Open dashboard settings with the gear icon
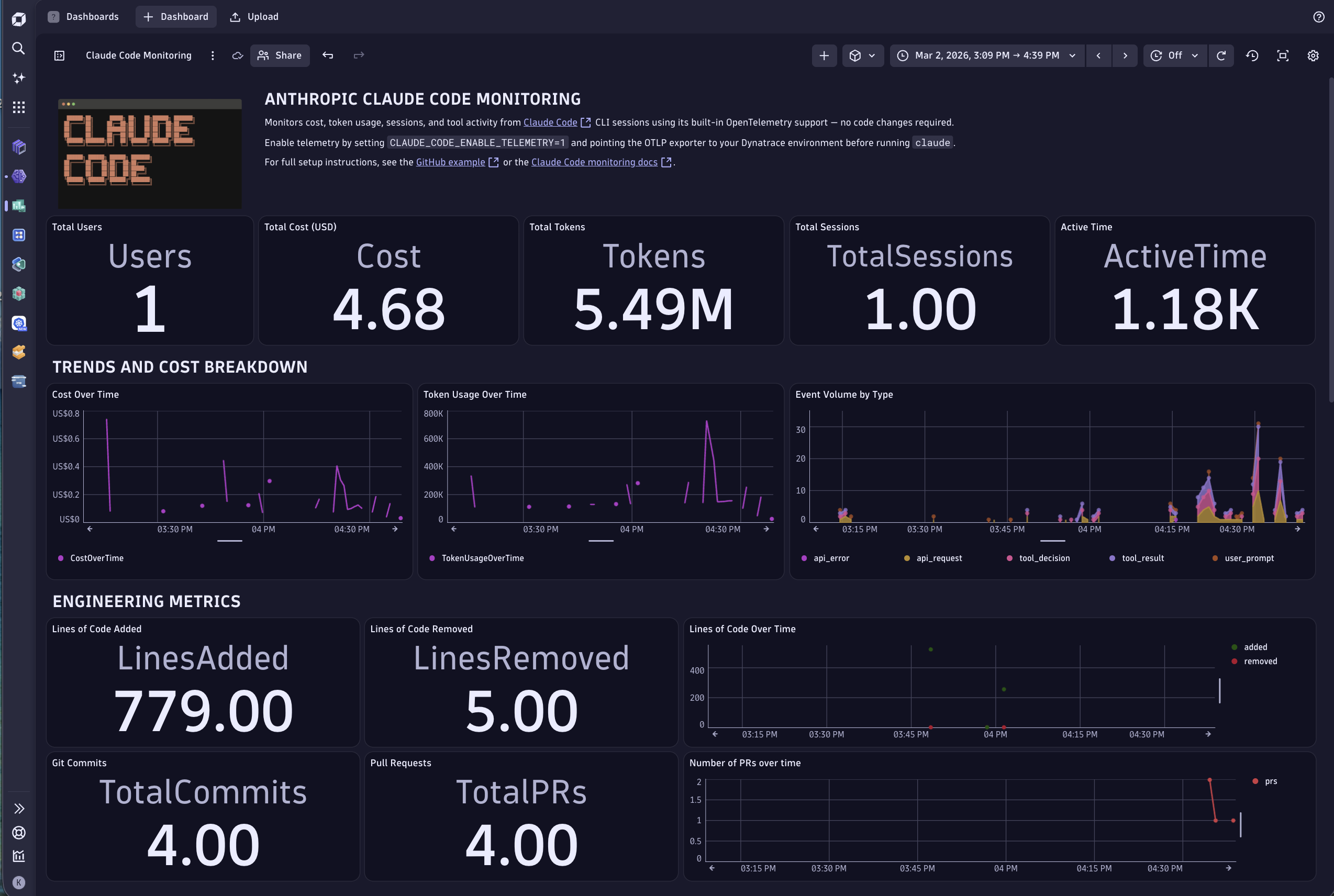The width and height of the screenshot is (1334, 896). [1313, 55]
